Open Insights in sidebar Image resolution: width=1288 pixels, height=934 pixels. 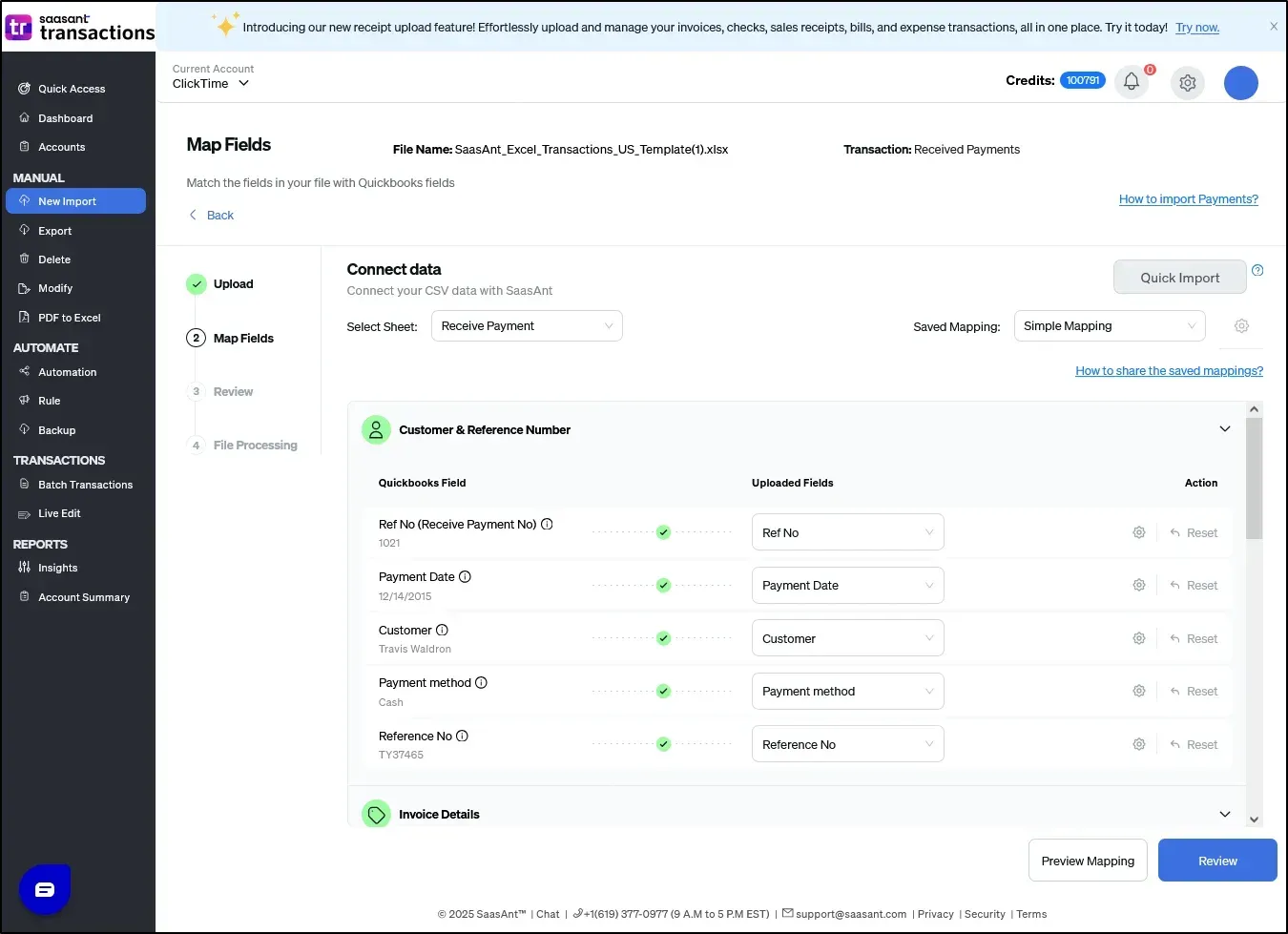(58, 568)
